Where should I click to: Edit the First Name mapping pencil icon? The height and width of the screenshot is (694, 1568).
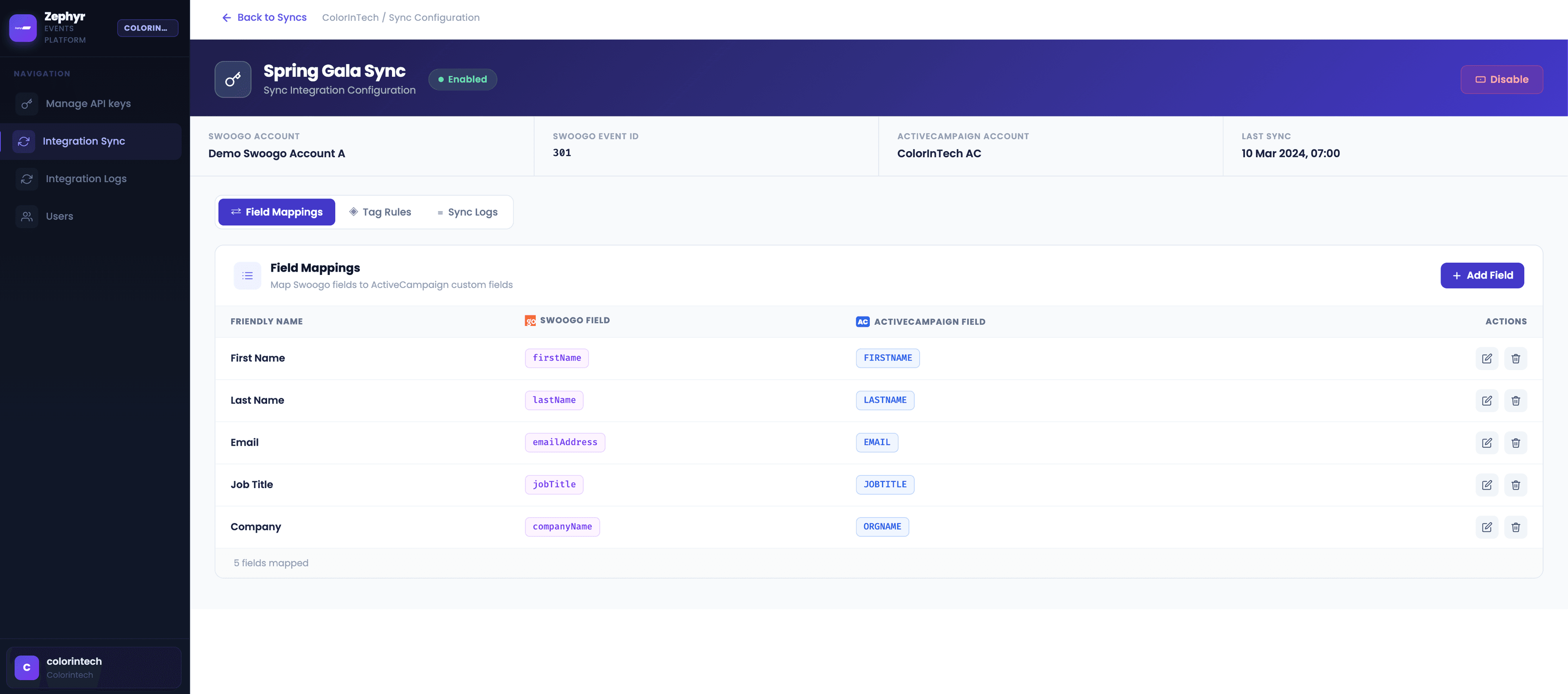1487,359
